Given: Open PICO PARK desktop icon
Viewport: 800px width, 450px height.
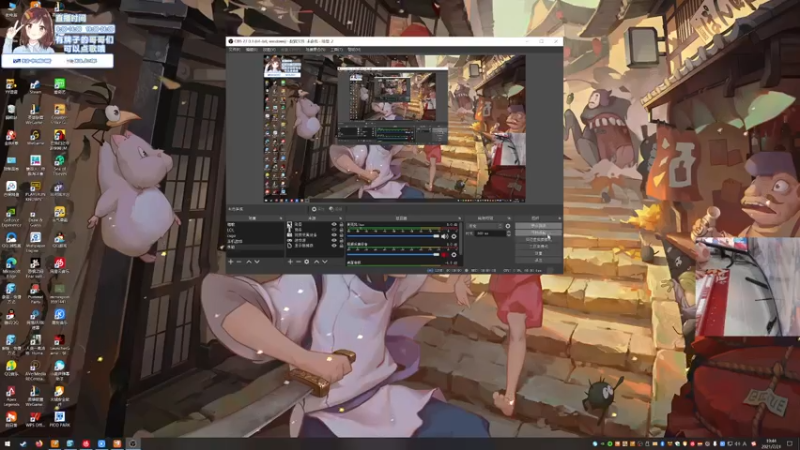Looking at the screenshot, I should point(60,420).
